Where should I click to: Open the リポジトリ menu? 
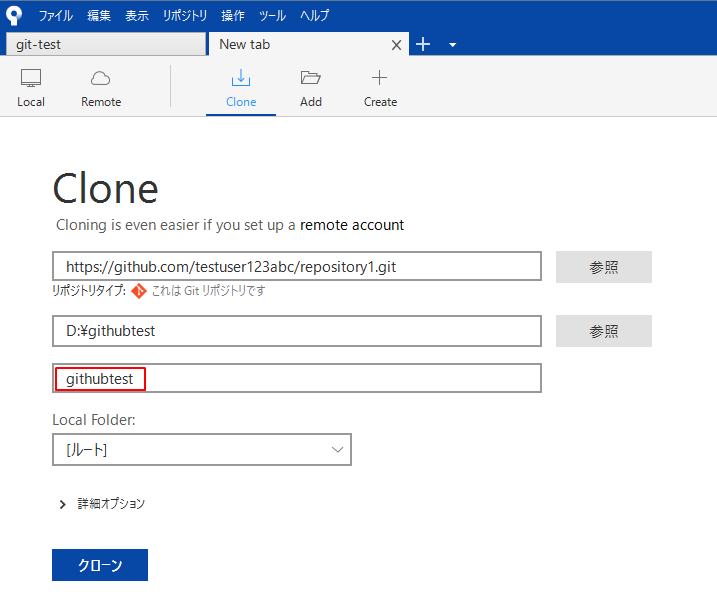185,16
